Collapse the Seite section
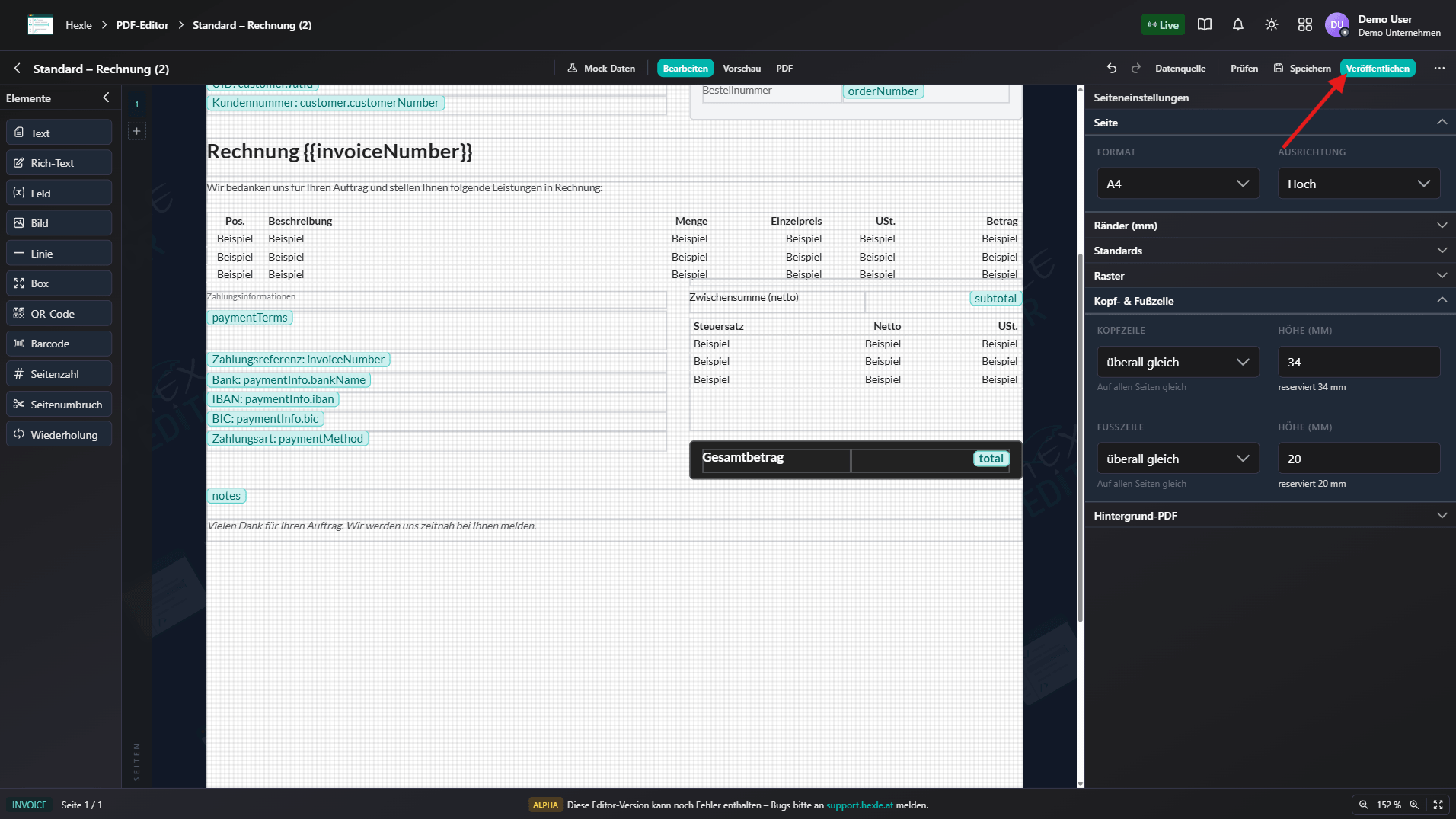 pos(1270,123)
